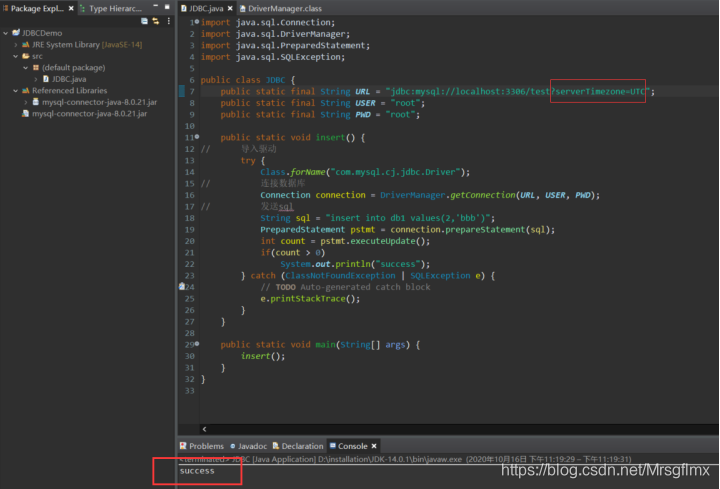Place cursor in URL string on line 7
The height and width of the screenshot is (489, 720).
click(518, 91)
